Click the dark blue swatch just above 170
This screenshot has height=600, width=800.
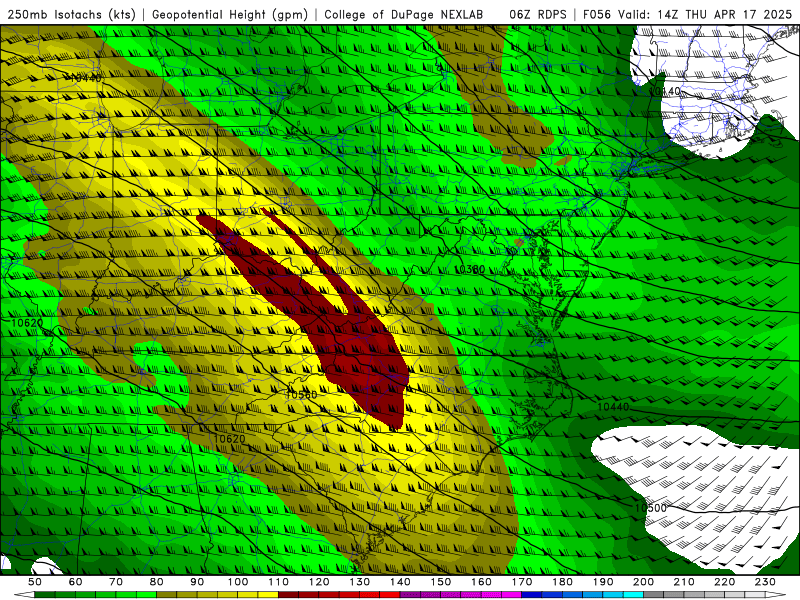532,595
